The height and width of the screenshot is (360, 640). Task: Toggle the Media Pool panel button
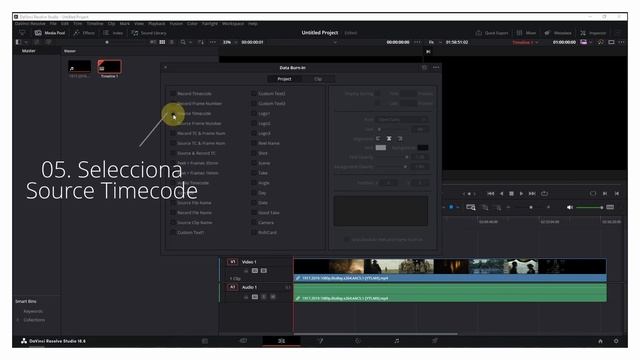pyautogui.click(x=50, y=33)
